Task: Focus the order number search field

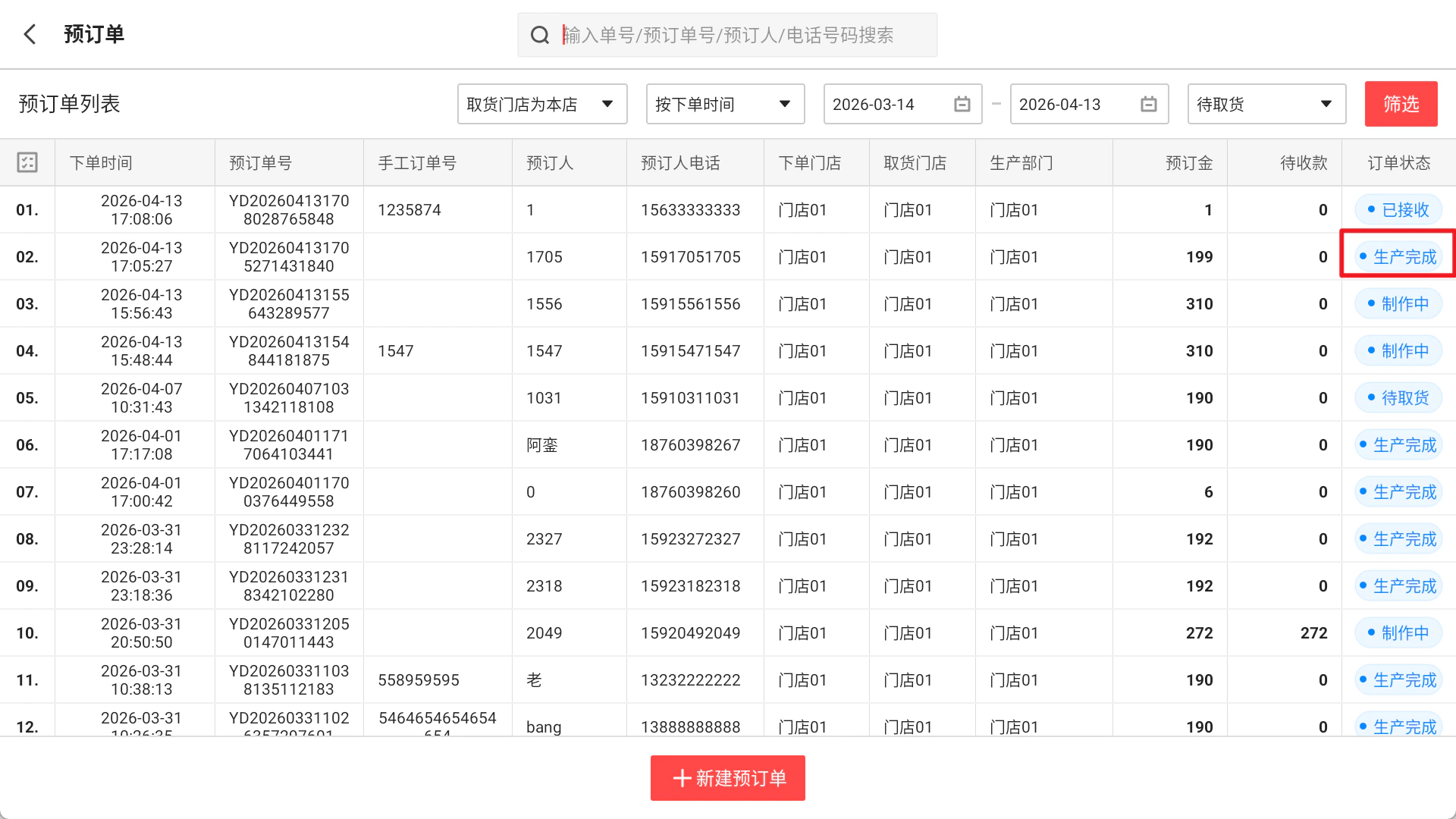Action: point(727,35)
